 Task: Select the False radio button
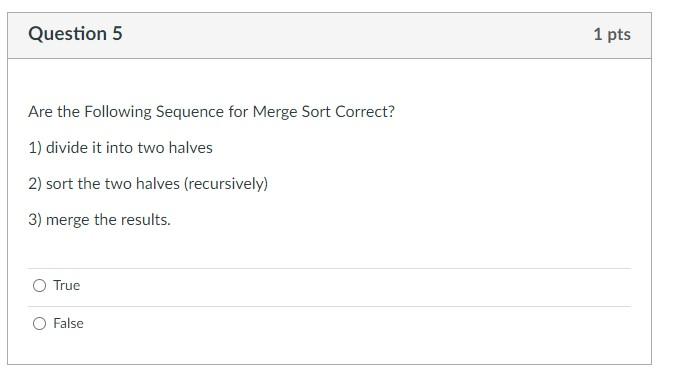coord(39,323)
